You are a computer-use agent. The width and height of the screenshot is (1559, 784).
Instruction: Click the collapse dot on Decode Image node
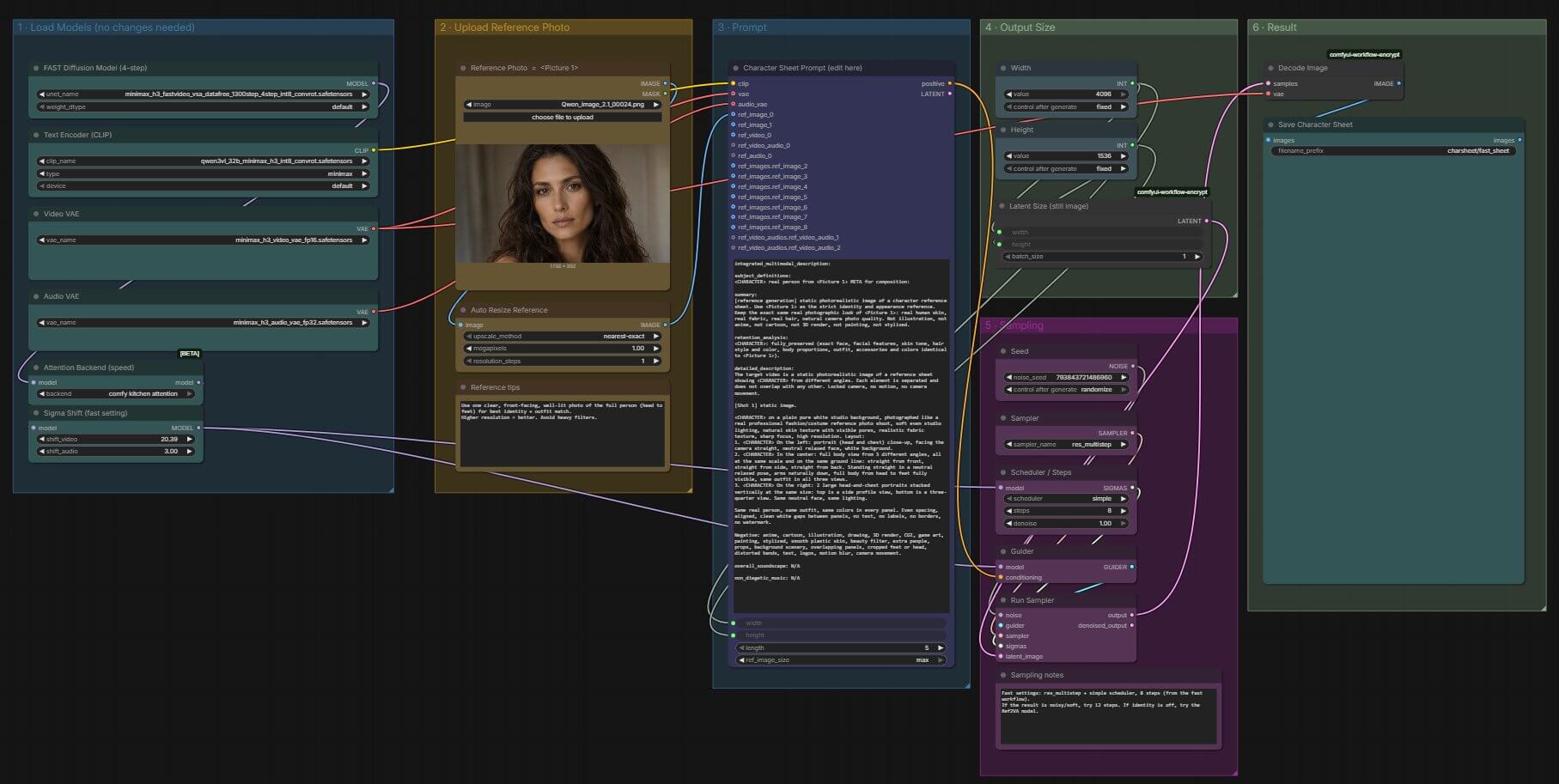click(x=1270, y=68)
